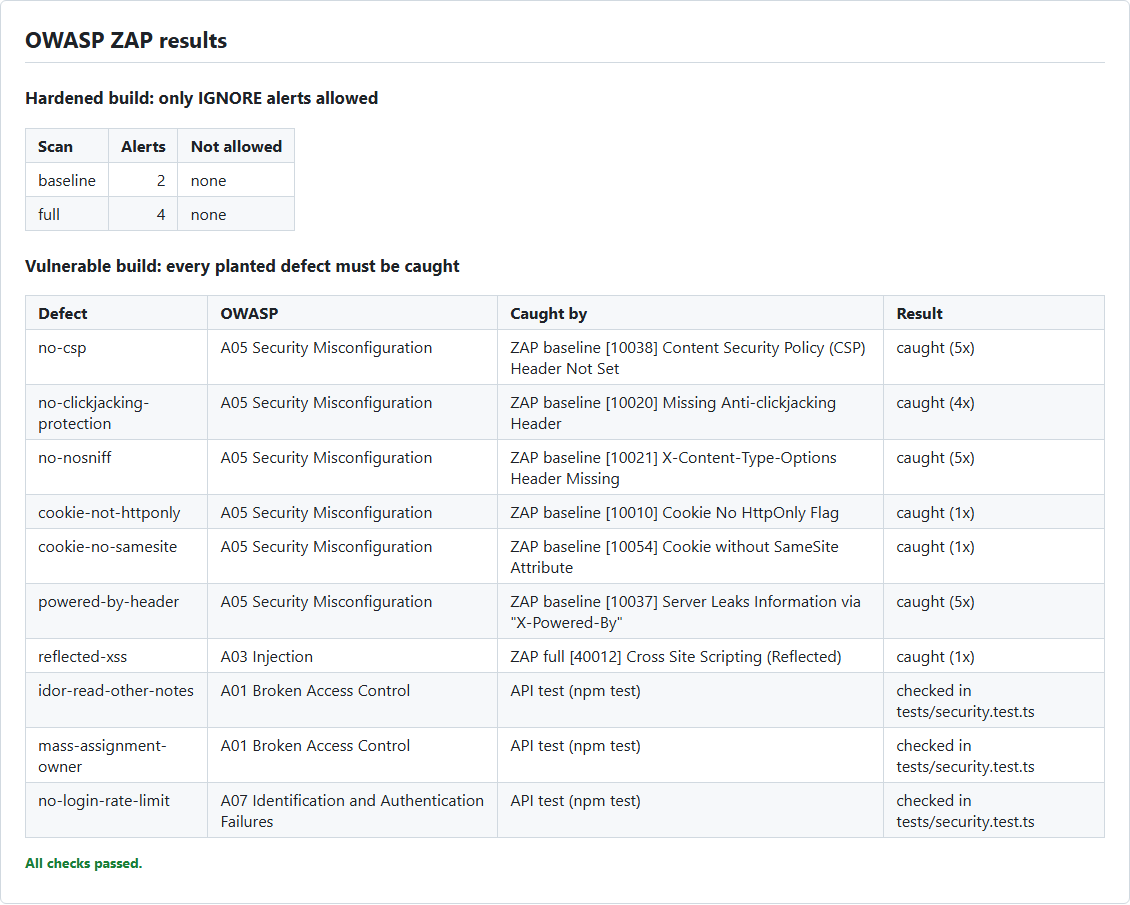Click 'A05 Security Misconfiguration' in powered-by-header row
Image resolution: width=1130 pixels, height=905 pixels.
point(352,611)
